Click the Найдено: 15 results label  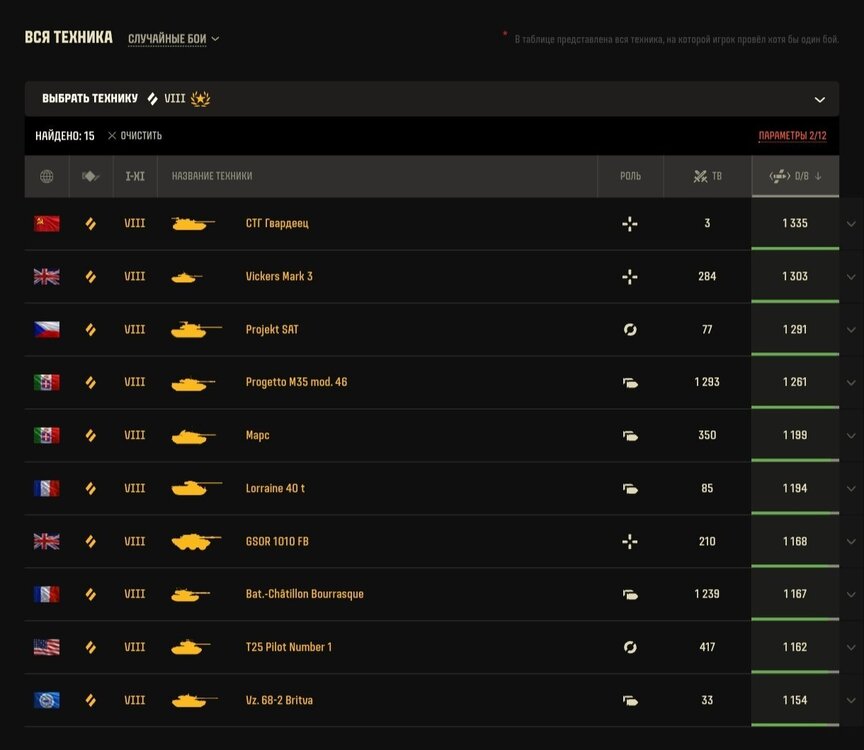tap(65, 136)
